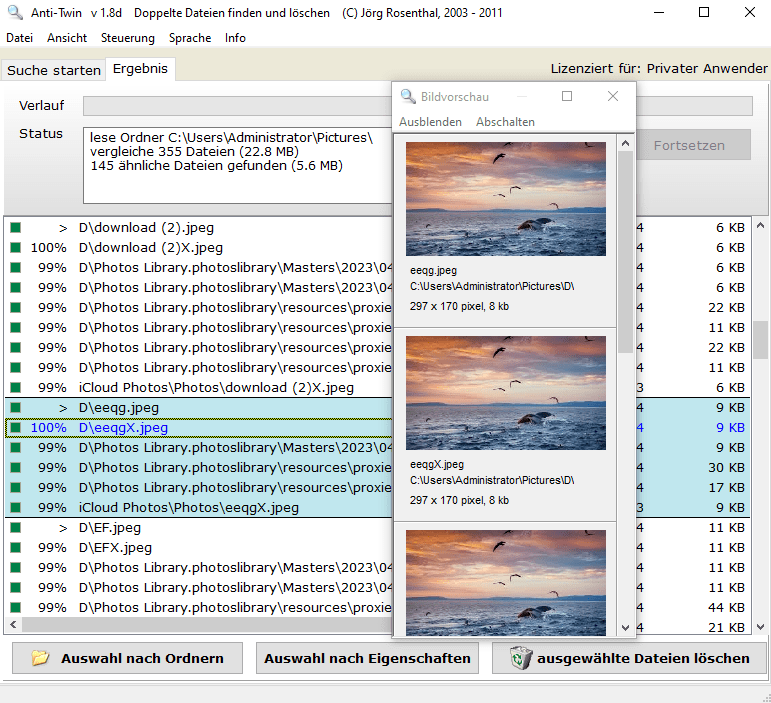Toggle checkbox for iCloud Photos\Photos\download (2)X.jpeg
Image resolution: width=771 pixels, height=703 pixels.
click(x=16, y=387)
